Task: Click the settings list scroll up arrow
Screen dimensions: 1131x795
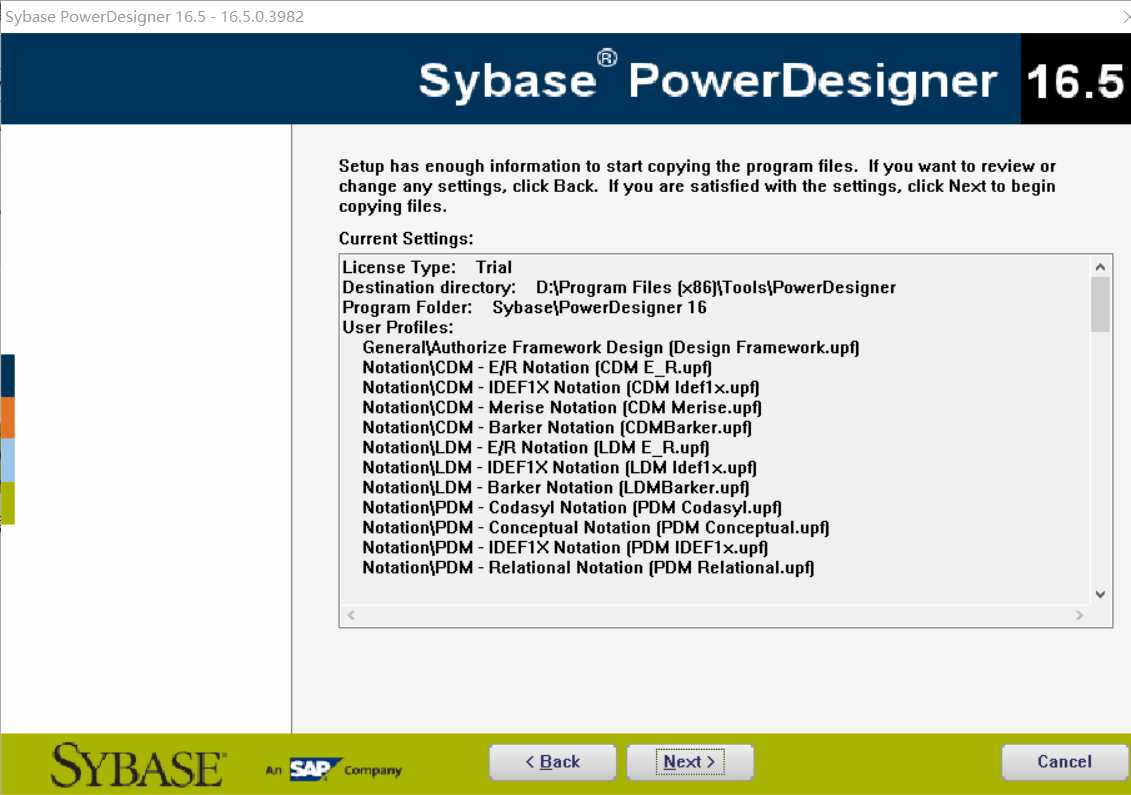Action: pyautogui.click(x=1100, y=267)
